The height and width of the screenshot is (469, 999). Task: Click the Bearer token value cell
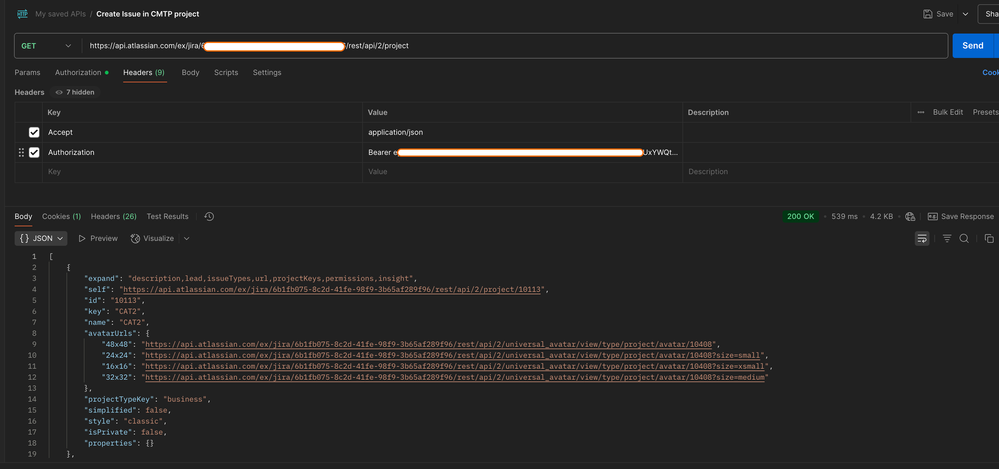click(x=522, y=152)
